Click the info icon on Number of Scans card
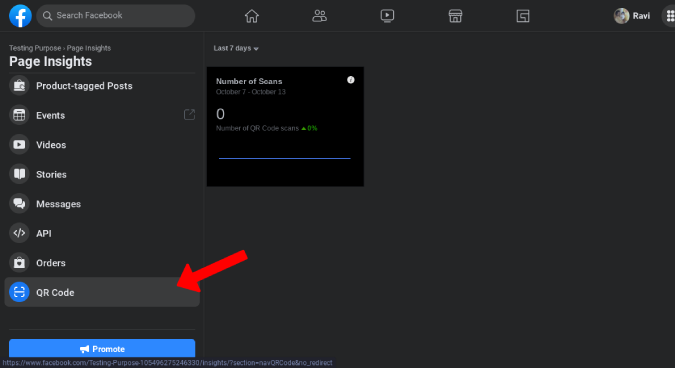Screen dimensions: 675x368 pyautogui.click(x=350, y=80)
